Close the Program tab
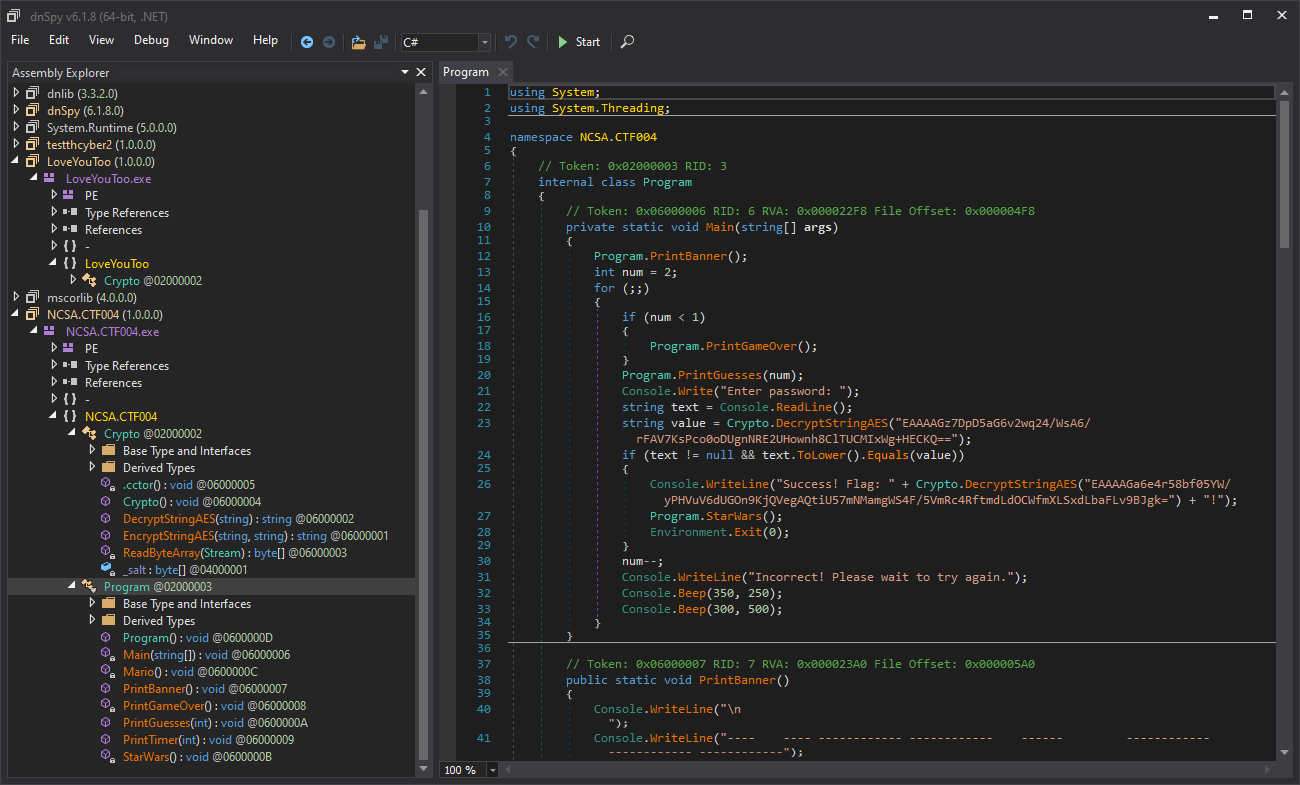This screenshot has height=785, width=1300. pyautogui.click(x=503, y=72)
